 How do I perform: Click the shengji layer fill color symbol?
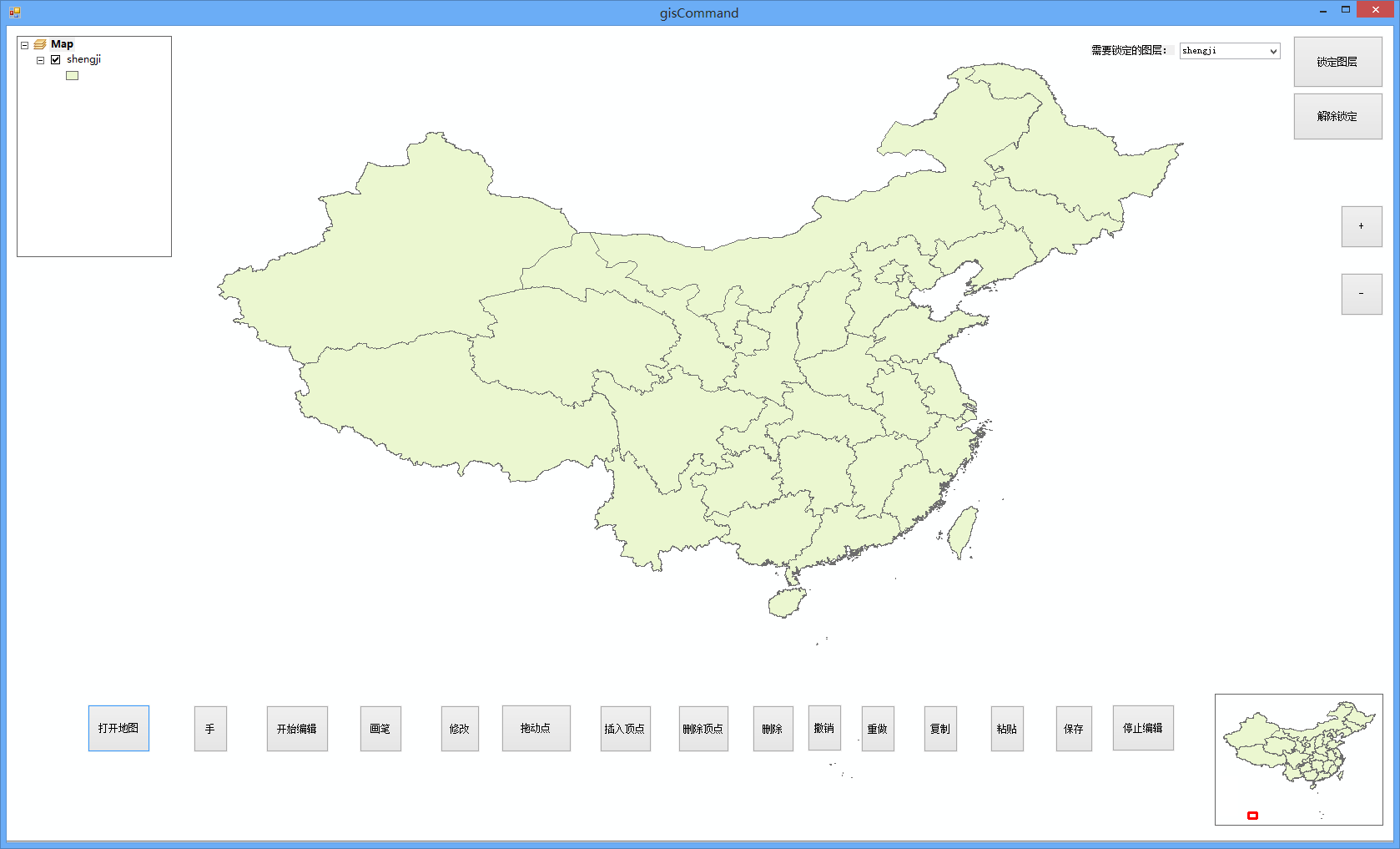pyautogui.click(x=73, y=75)
